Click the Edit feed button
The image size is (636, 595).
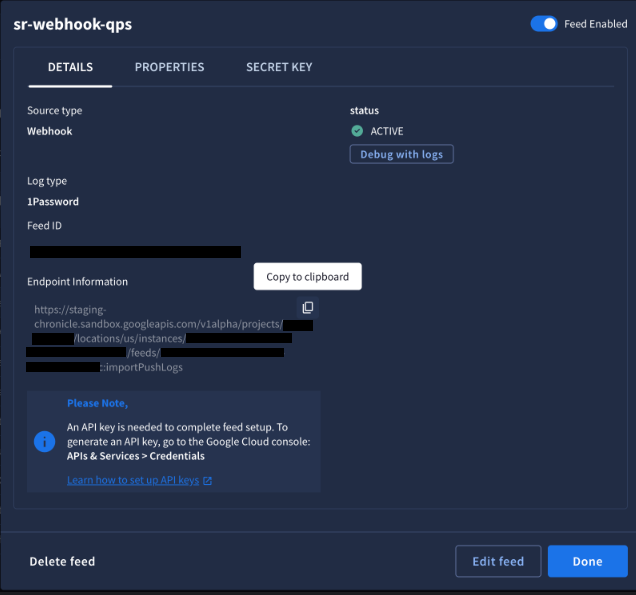pos(498,561)
